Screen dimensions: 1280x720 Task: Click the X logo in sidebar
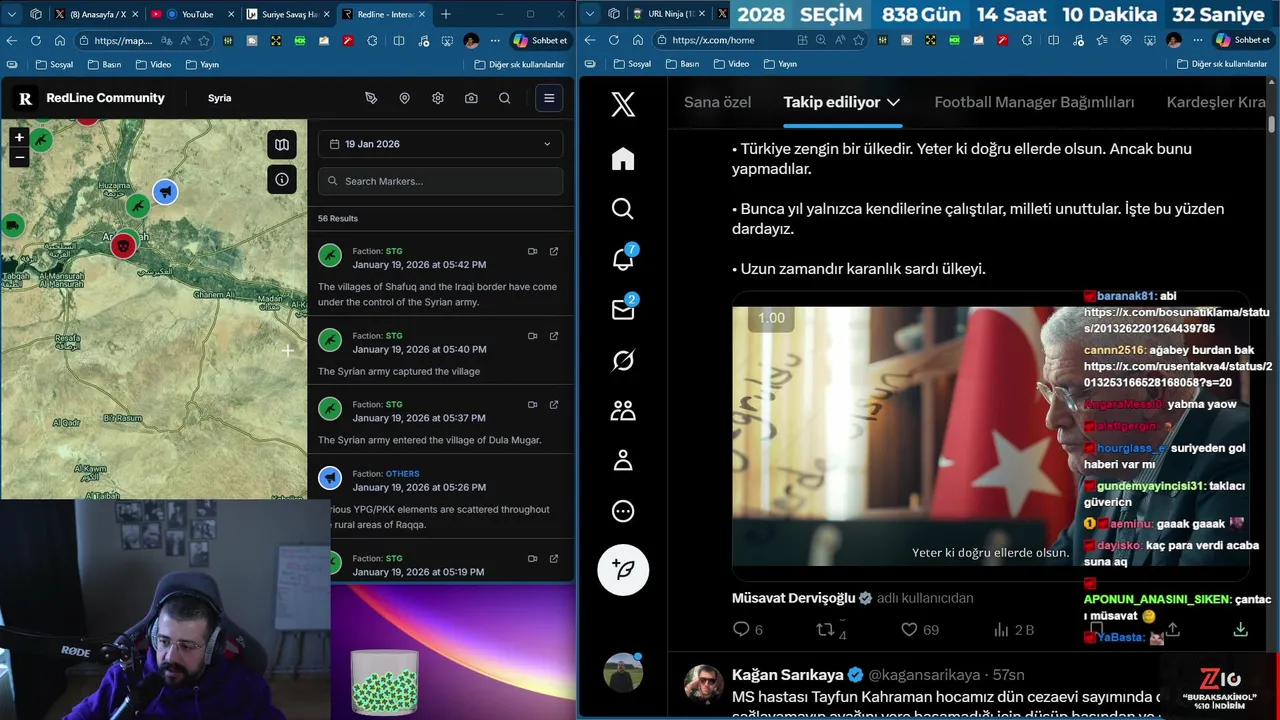tap(623, 103)
